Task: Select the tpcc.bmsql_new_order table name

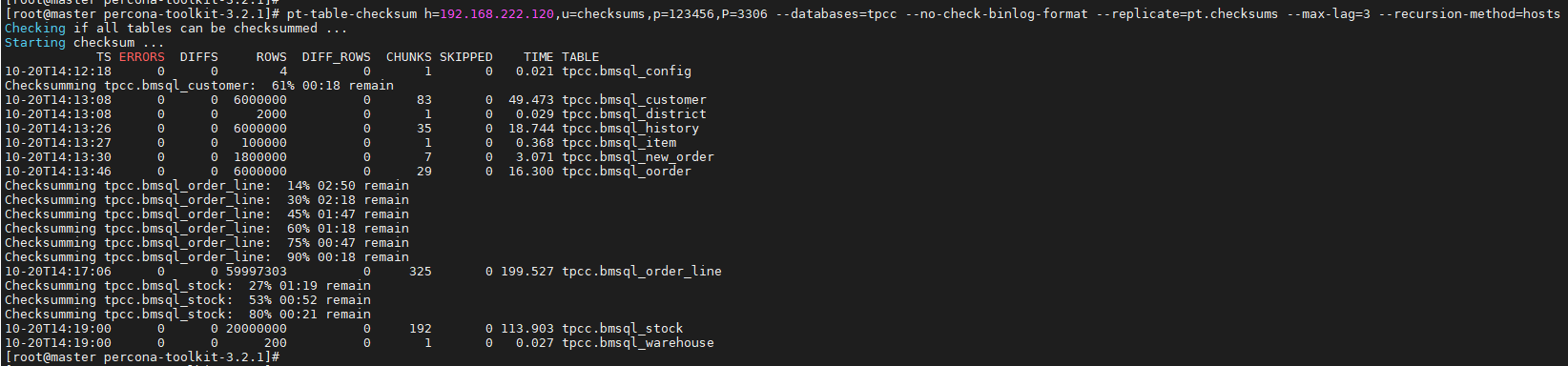Action: coord(638,157)
